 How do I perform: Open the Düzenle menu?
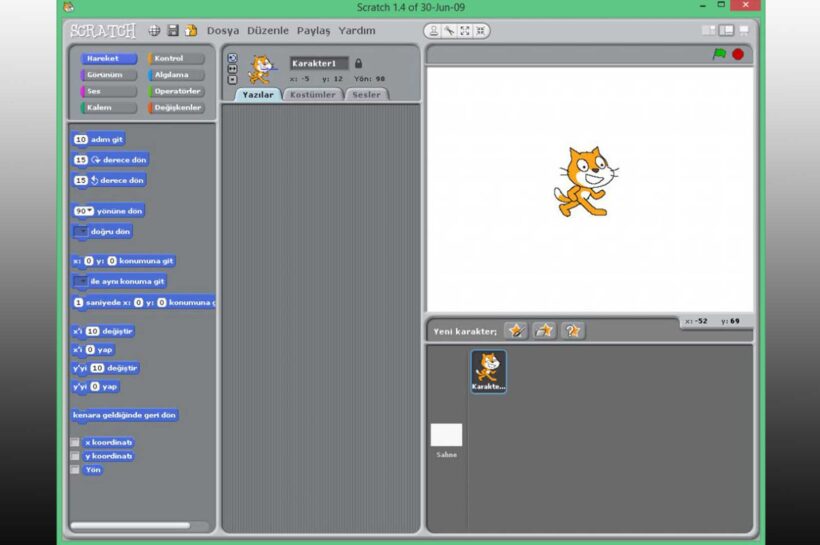268,30
